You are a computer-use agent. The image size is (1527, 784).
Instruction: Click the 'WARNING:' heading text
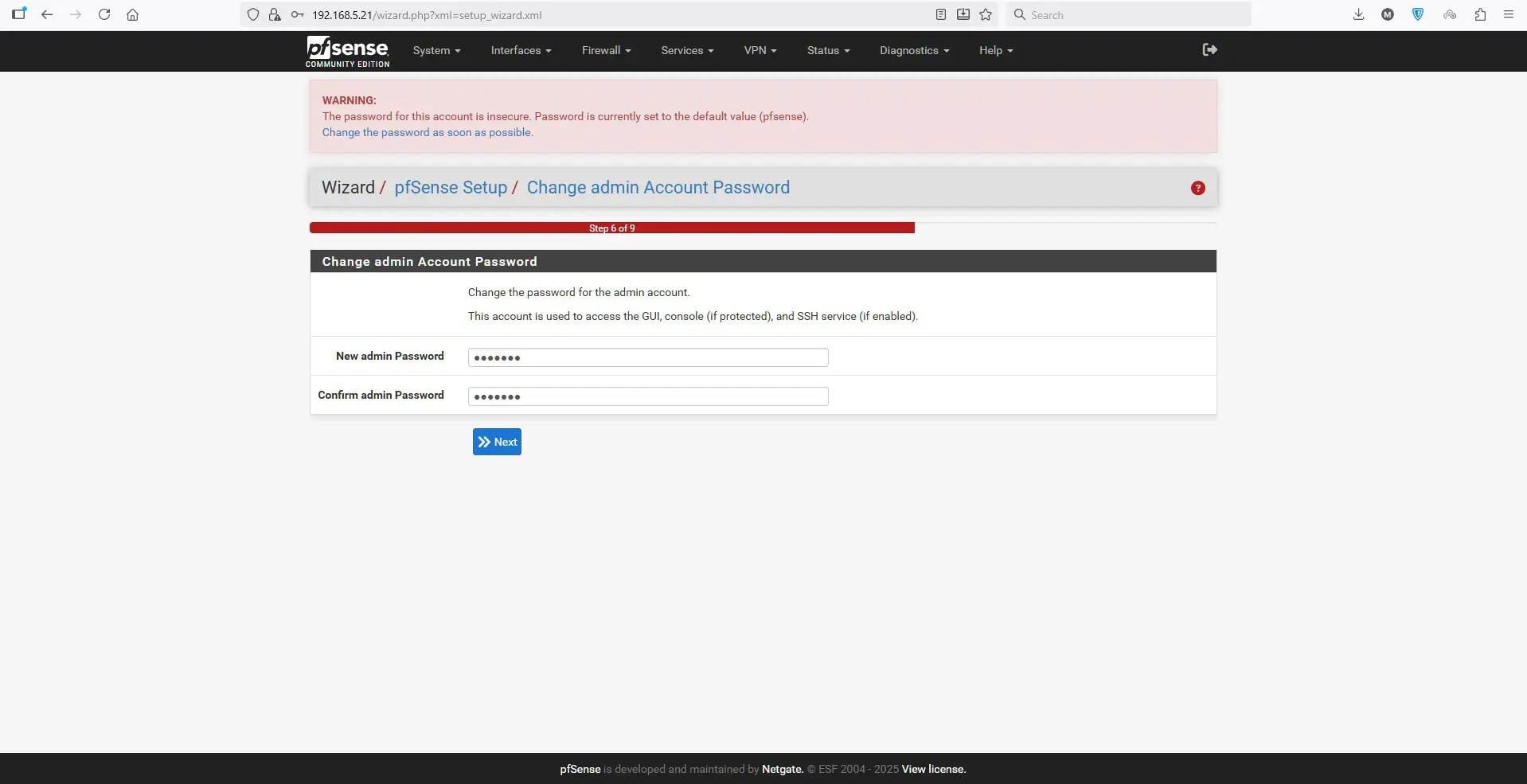coord(350,100)
